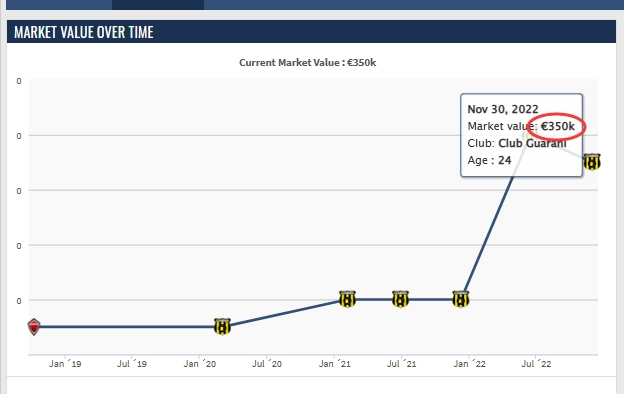This screenshot has width=624, height=394.
Task: Click the Age : 24 tooltip line
Action: (489, 160)
